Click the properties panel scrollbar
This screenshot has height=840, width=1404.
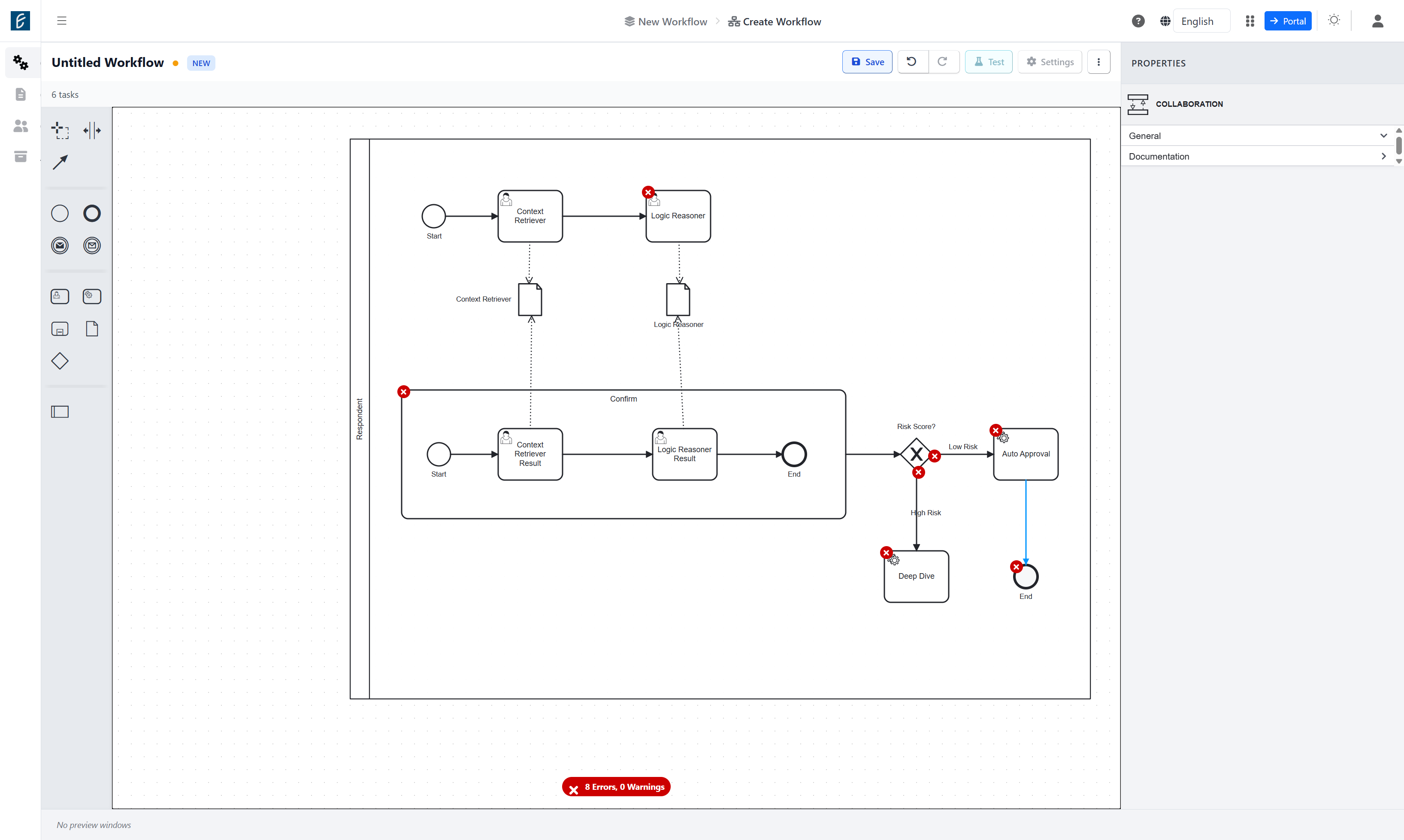click(x=1399, y=145)
